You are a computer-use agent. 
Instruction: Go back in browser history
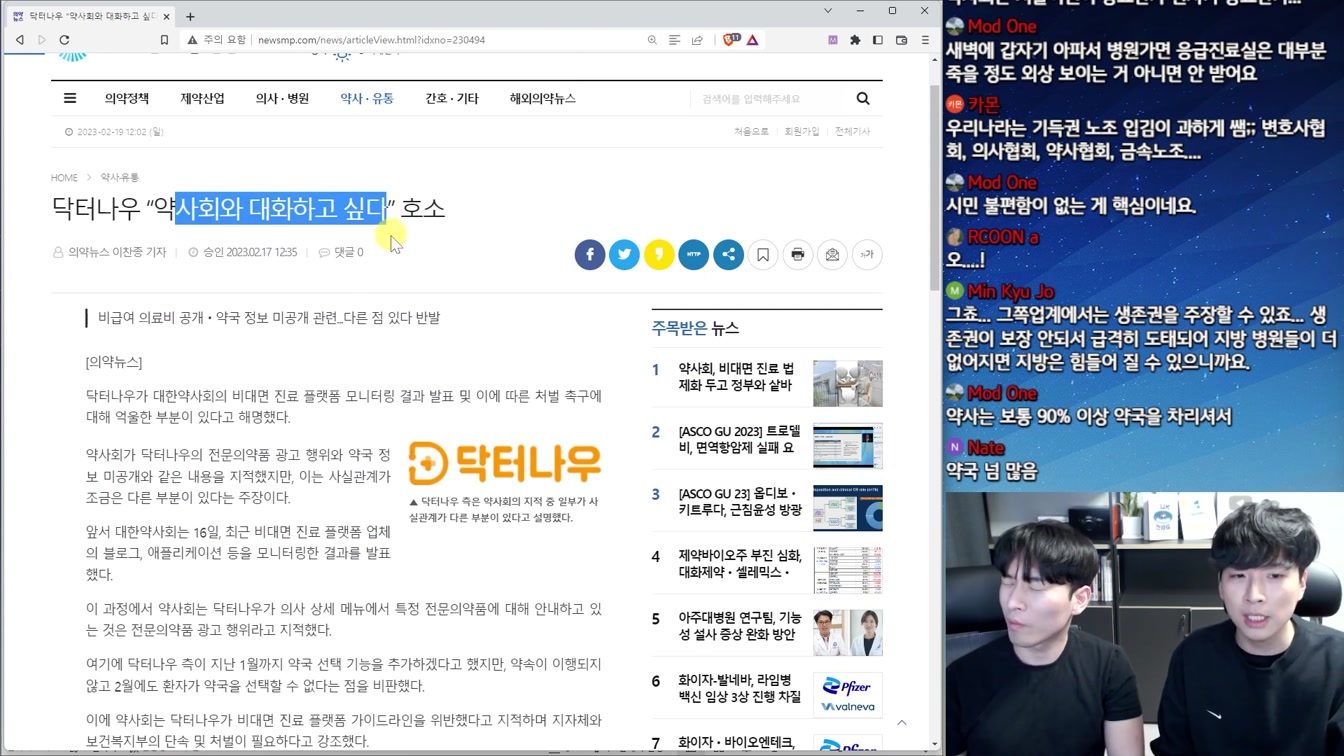(19, 40)
